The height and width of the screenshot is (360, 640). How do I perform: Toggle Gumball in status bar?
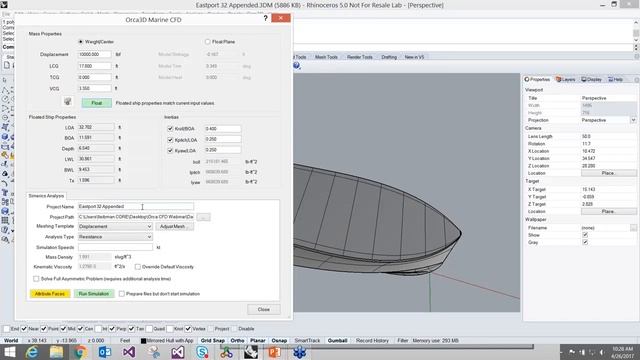click(x=338, y=340)
